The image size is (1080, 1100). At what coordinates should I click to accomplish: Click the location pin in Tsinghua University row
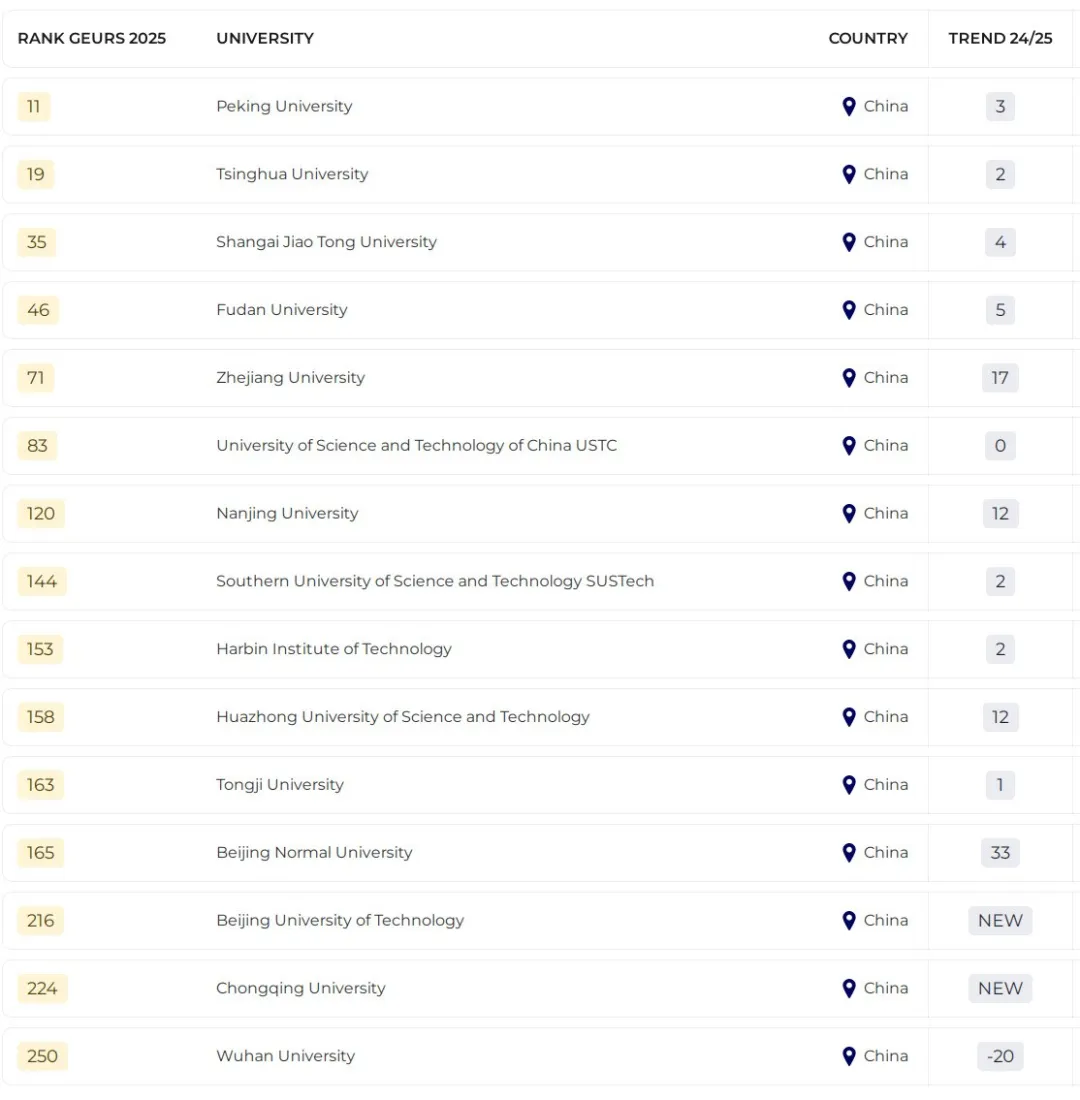click(x=849, y=174)
